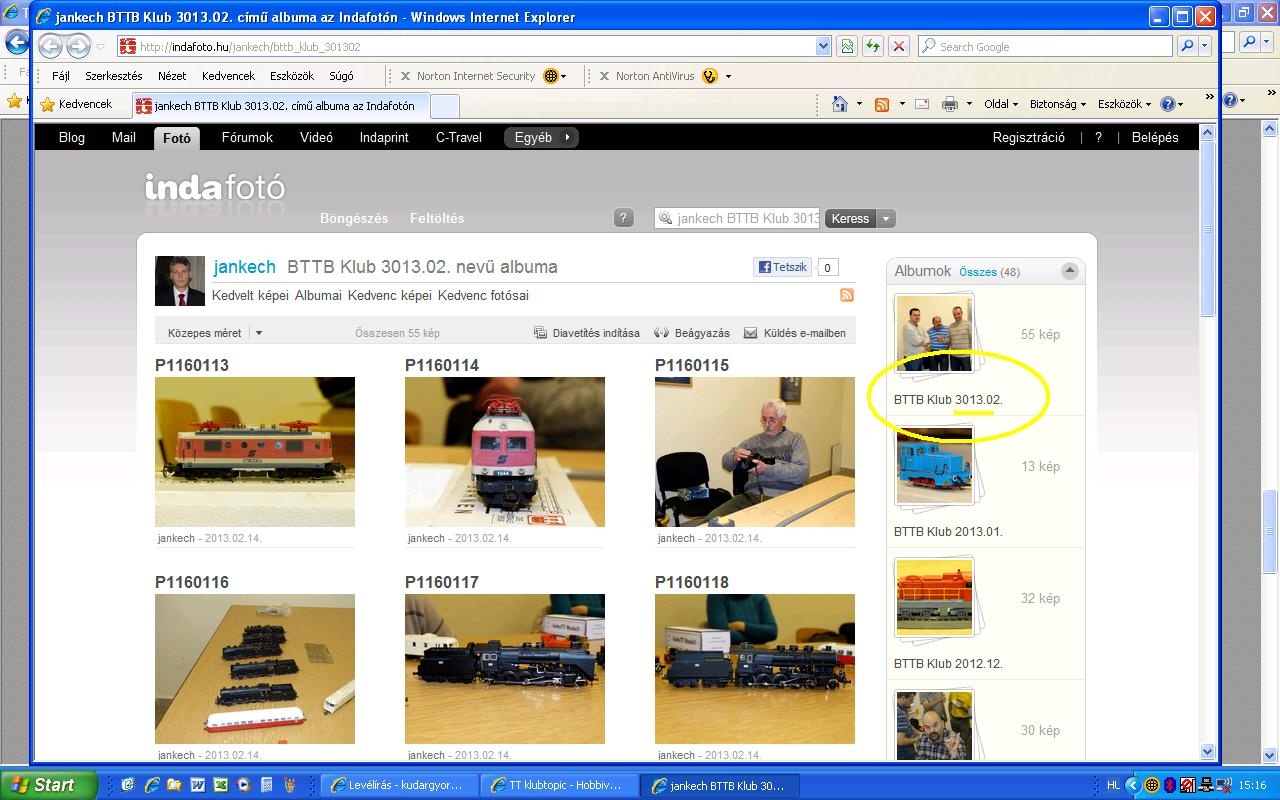
Task: Open the Nézet menu
Action: point(172,76)
